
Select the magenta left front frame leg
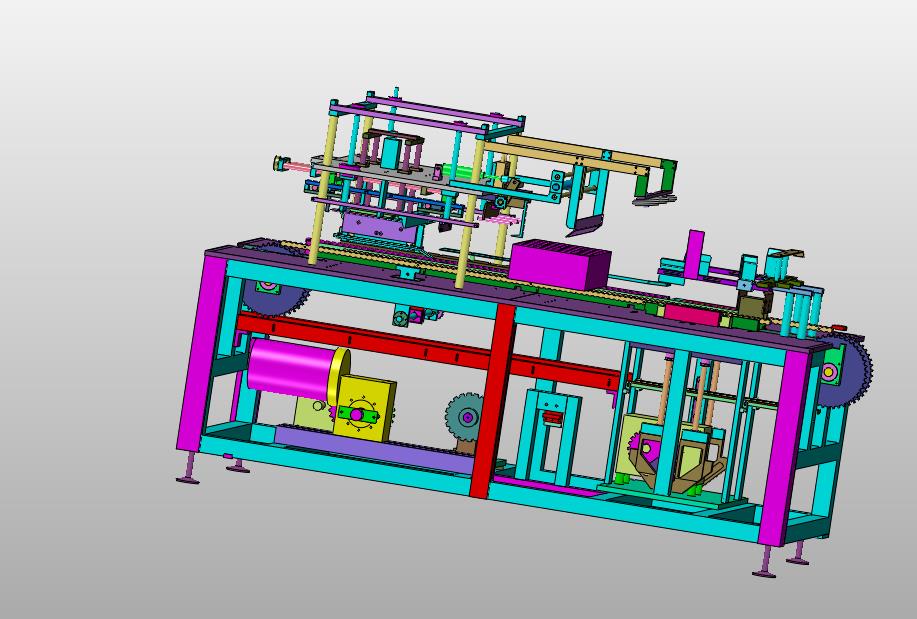(200, 353)
